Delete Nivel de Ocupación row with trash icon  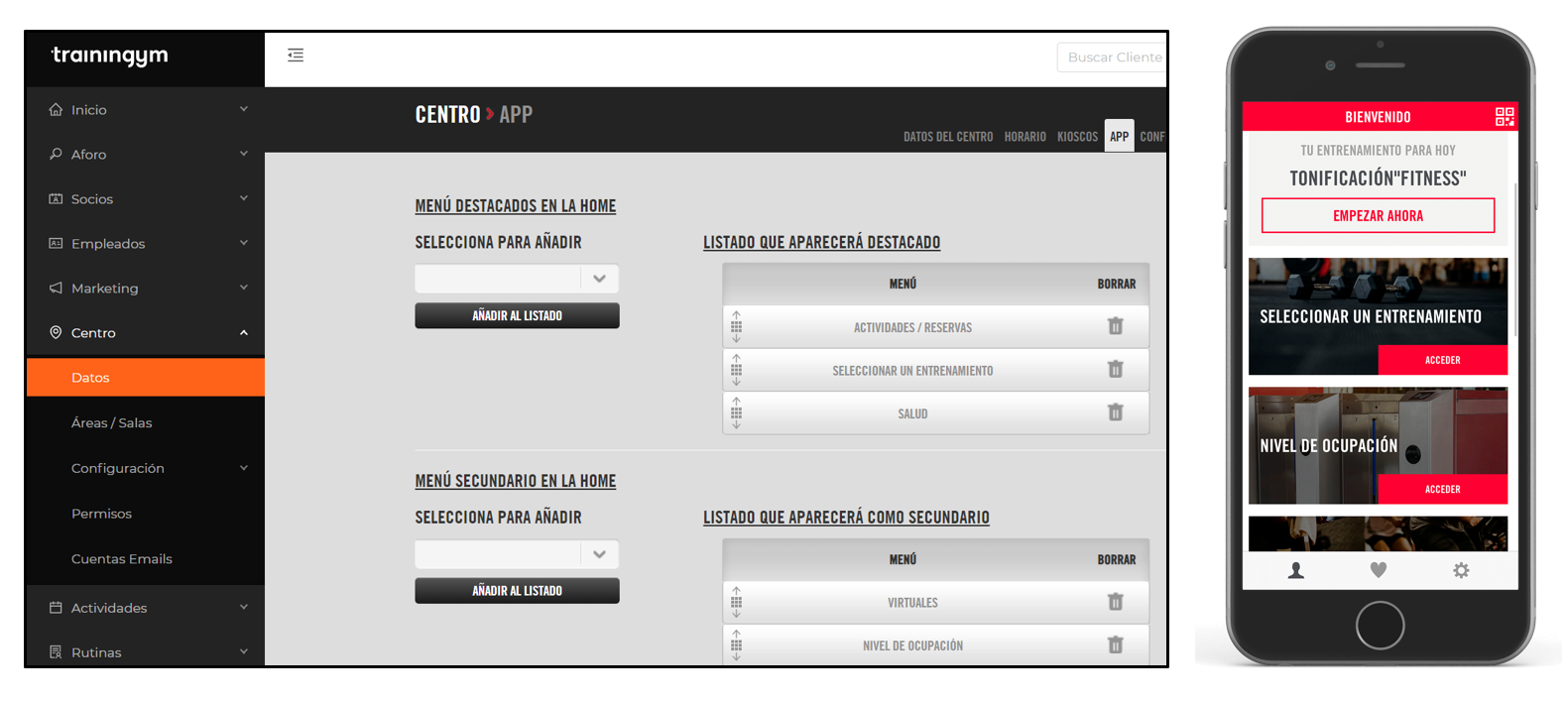click(1116, 644)
